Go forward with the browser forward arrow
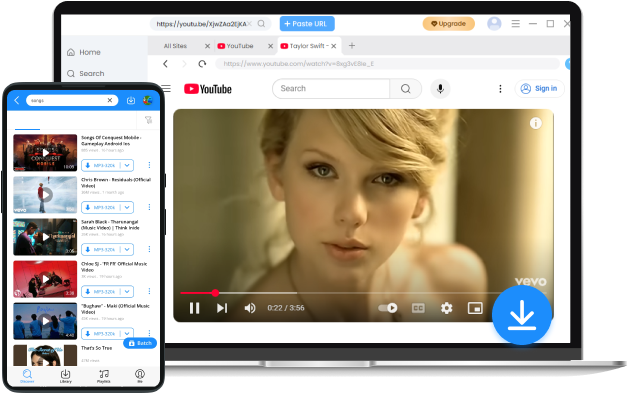This screenshot has width=628, height=394. [184, 64]
